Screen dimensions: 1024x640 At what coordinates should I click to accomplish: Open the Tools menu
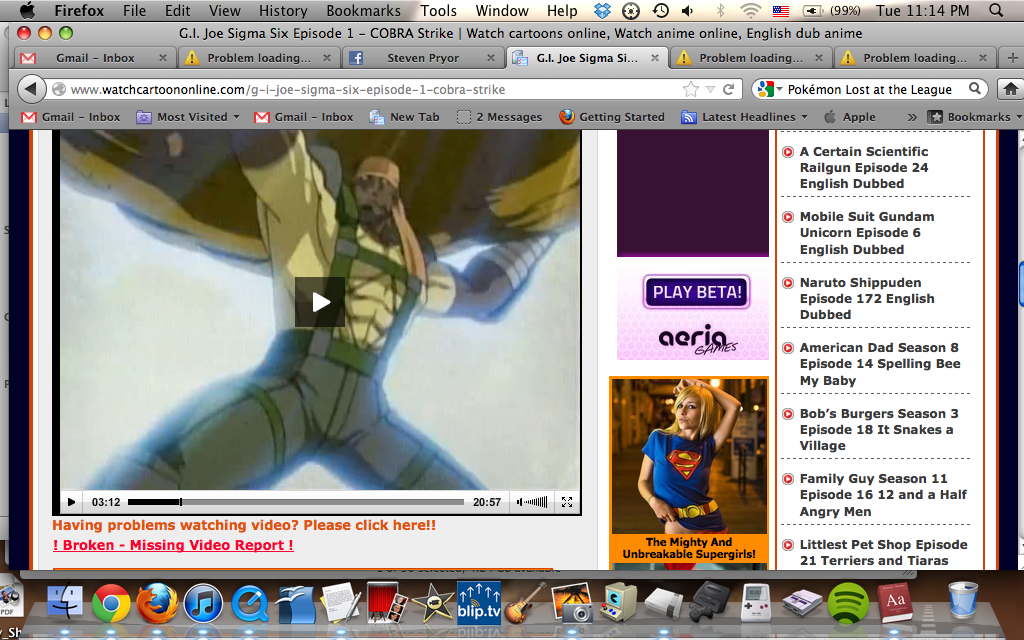coord(438,10)
